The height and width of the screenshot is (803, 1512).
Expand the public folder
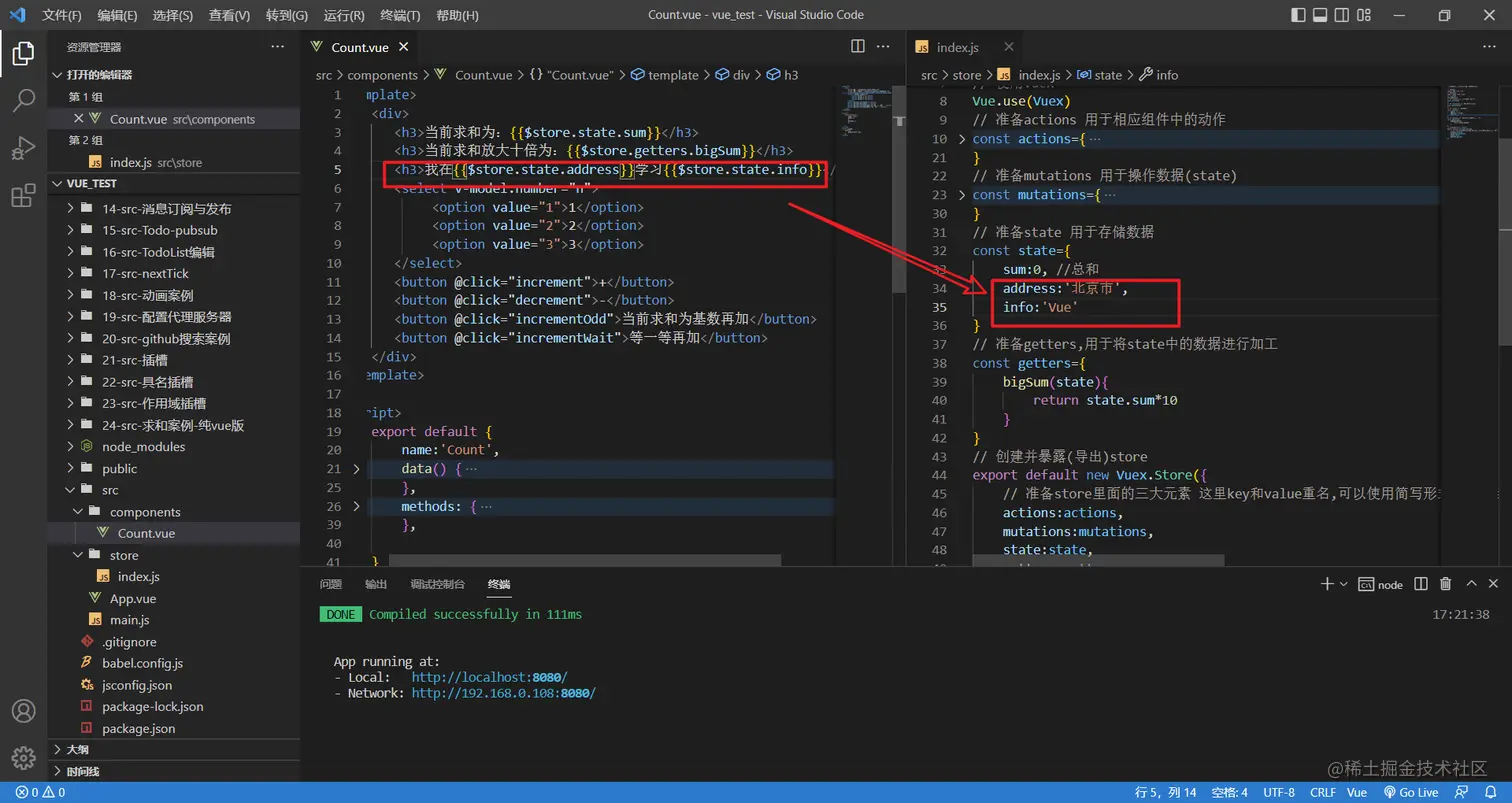click(175, 468)
